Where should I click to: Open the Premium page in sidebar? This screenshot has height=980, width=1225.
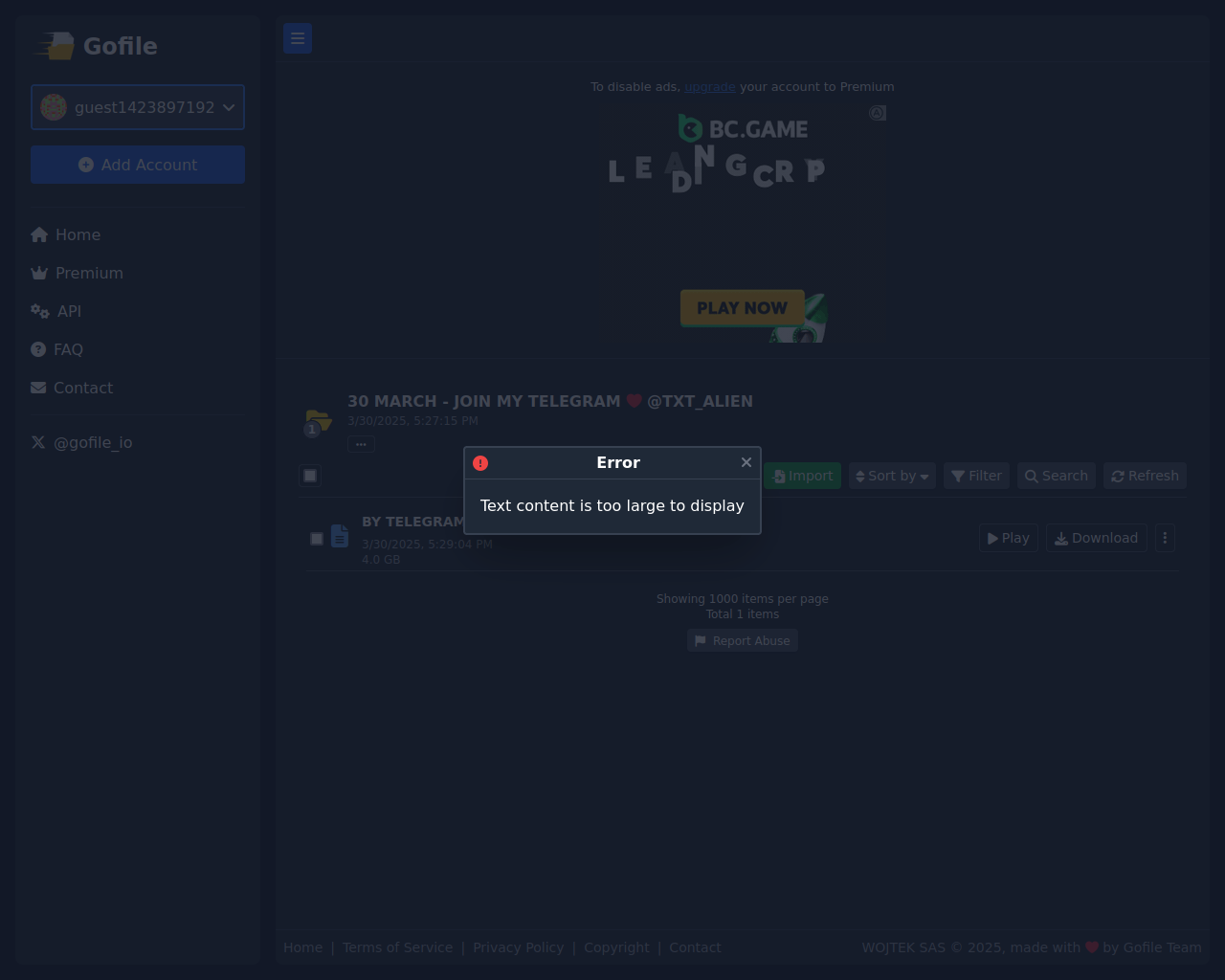(77, 273)
